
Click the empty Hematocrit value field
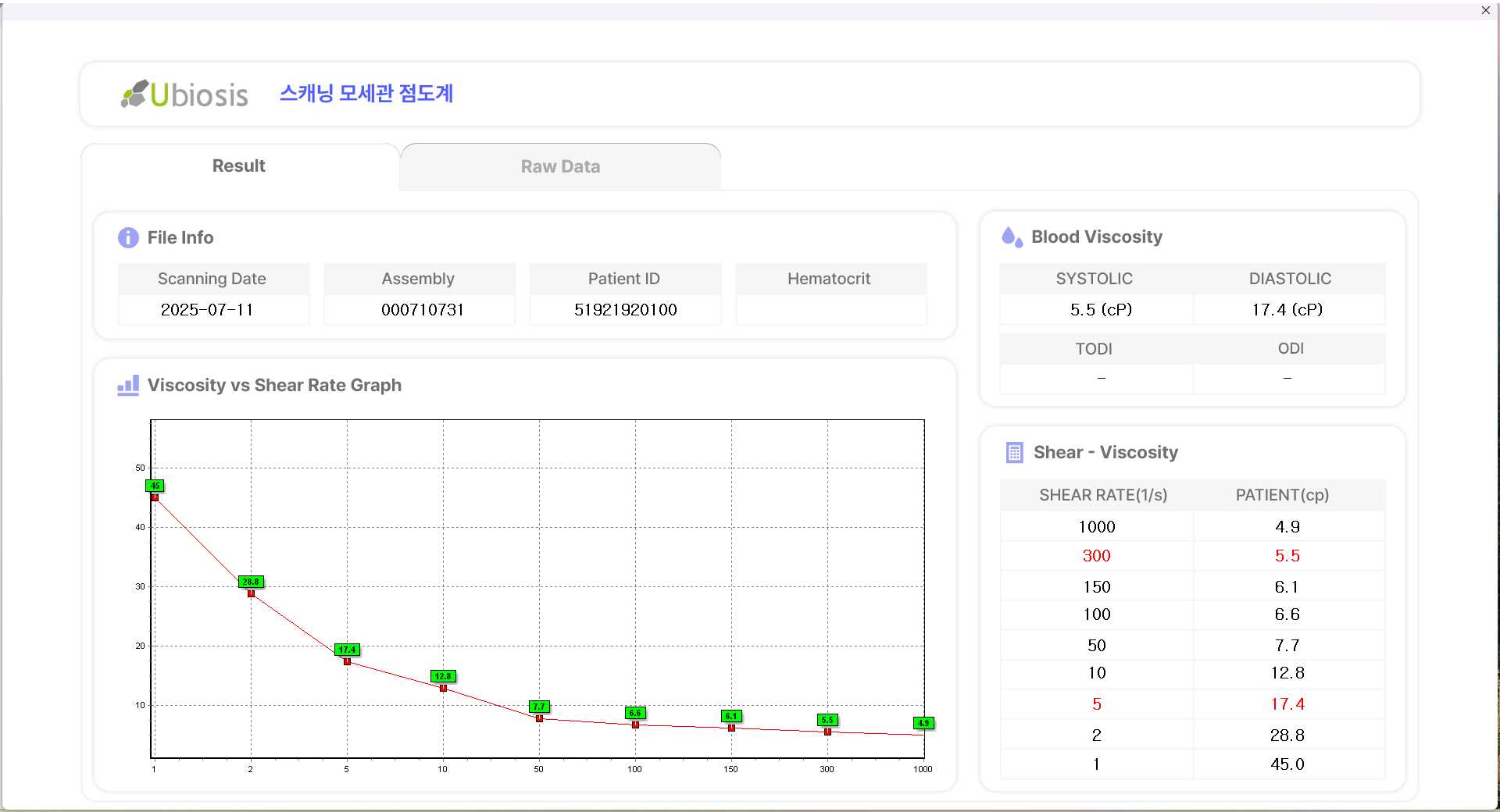830,309
